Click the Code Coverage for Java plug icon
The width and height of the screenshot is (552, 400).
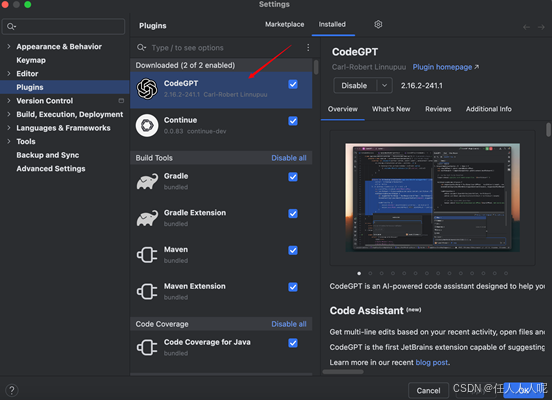(147, 348)
